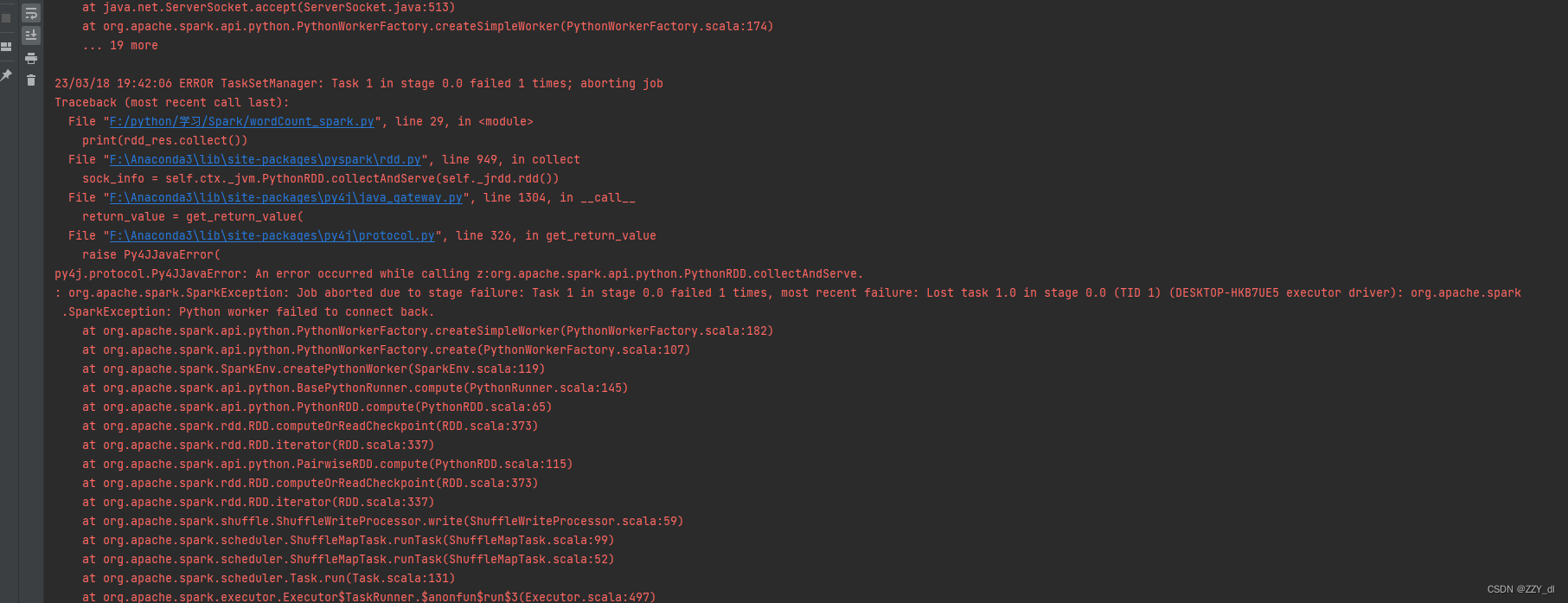
Task: Open the py4j java_gateway.py link
Action: (285, 198)
